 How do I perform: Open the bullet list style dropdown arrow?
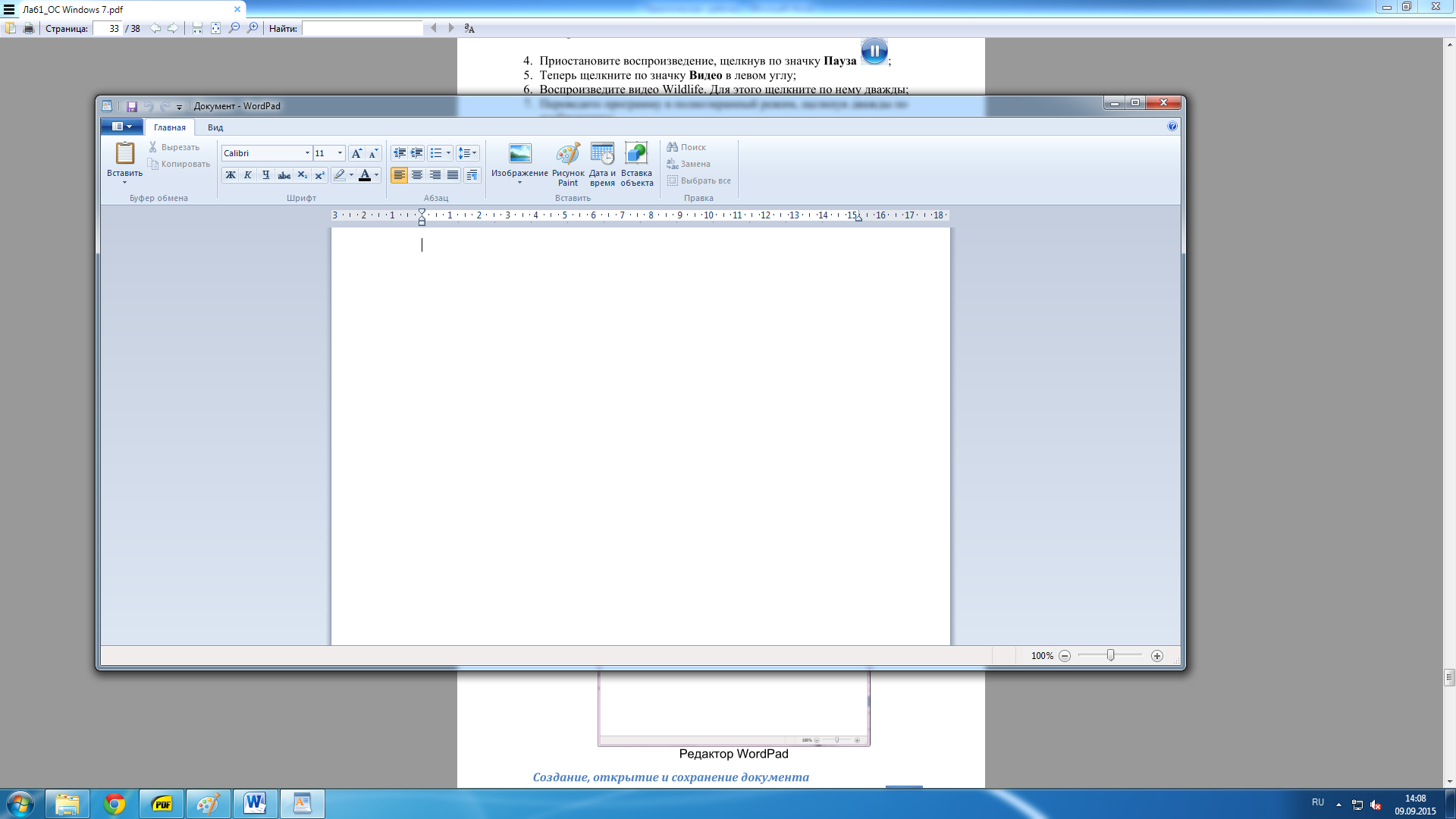(448, 153)
